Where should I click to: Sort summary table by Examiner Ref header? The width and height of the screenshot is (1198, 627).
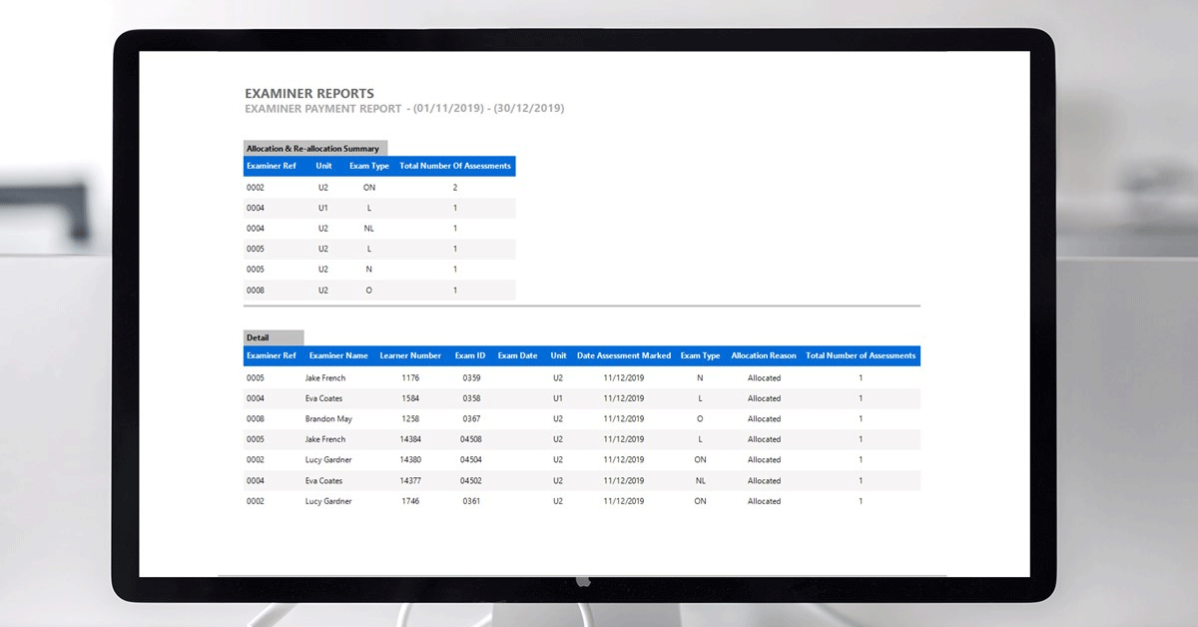pos(271,166)
